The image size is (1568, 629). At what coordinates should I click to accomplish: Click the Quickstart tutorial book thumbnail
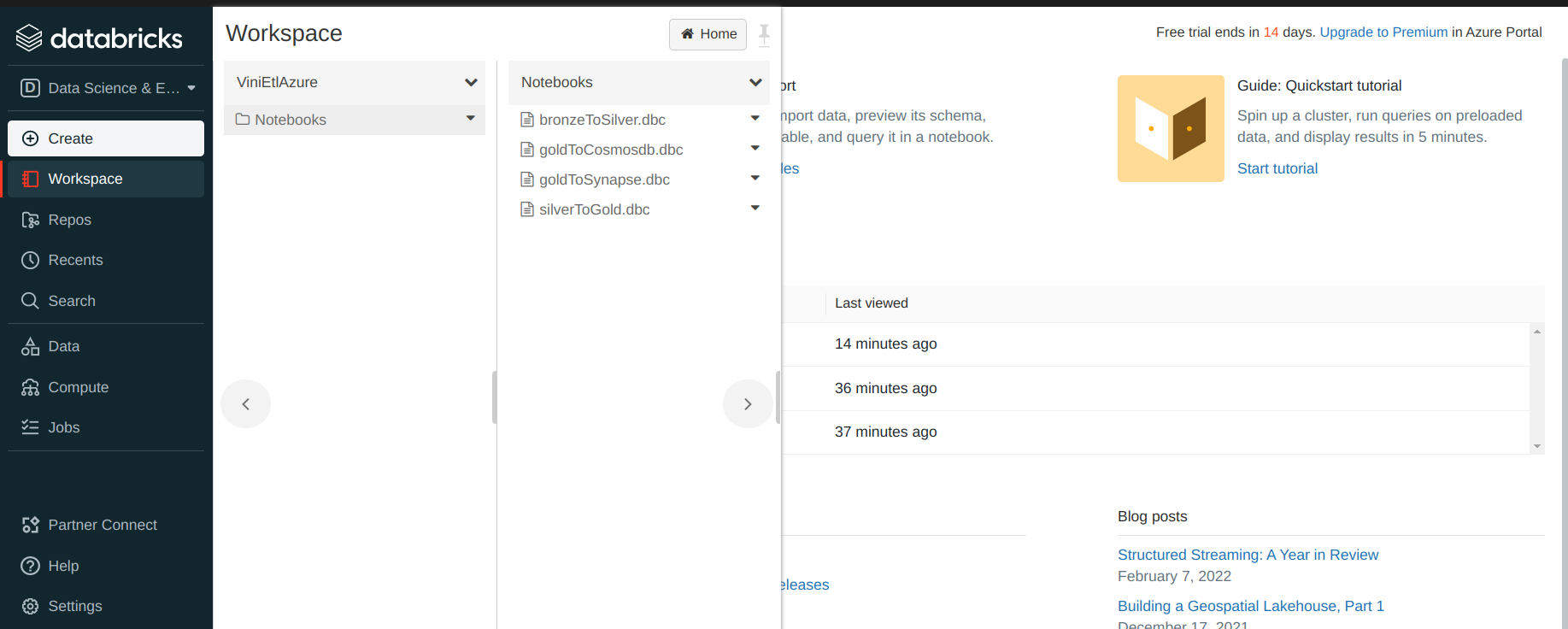coord(1171,128)
